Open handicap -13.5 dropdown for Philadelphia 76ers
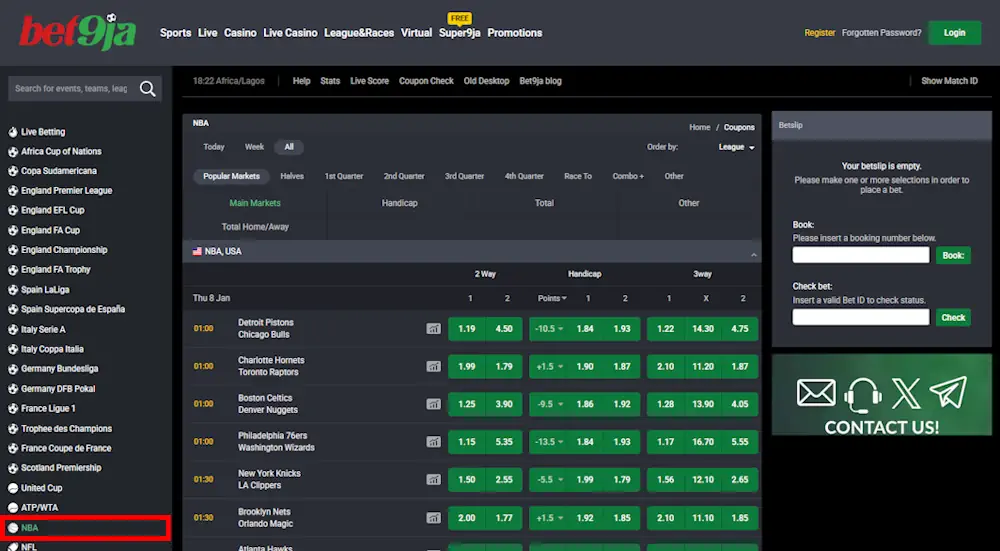This screenshot has width=1000, height=551. point(549,442)
